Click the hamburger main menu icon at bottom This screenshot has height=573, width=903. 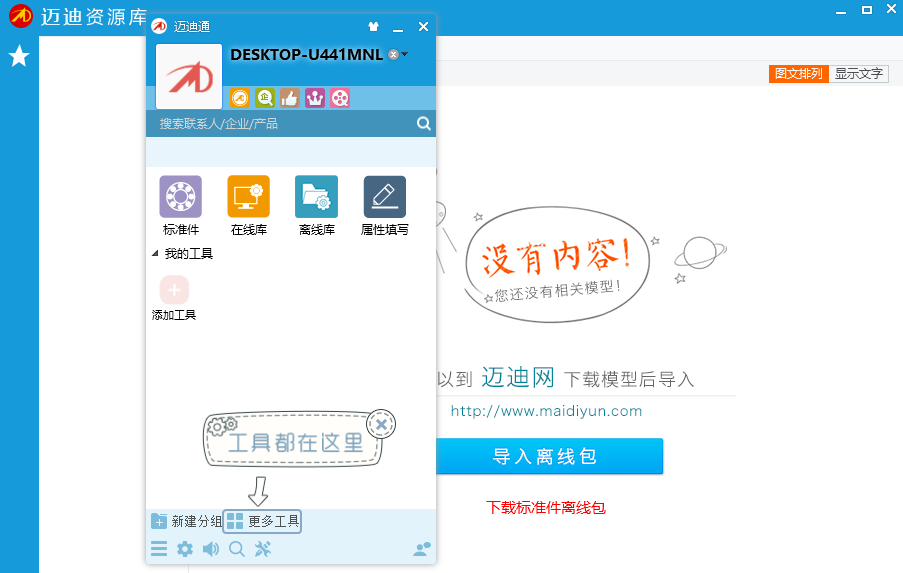point(159,549)
